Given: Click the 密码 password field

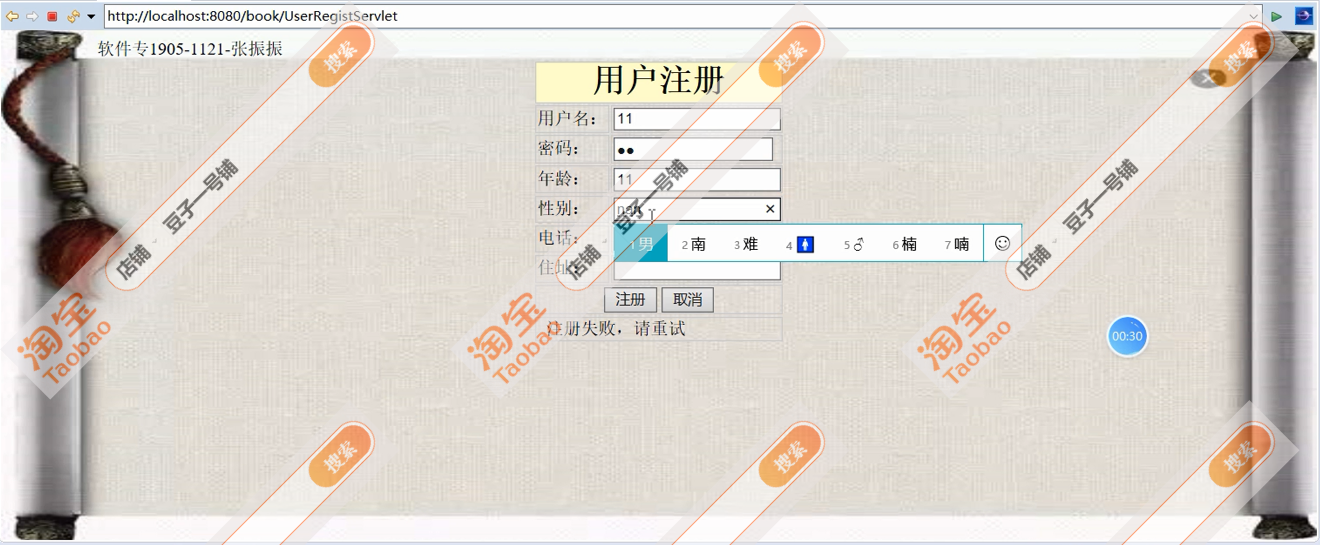Looking at the screenshot, I should point(693,149).
